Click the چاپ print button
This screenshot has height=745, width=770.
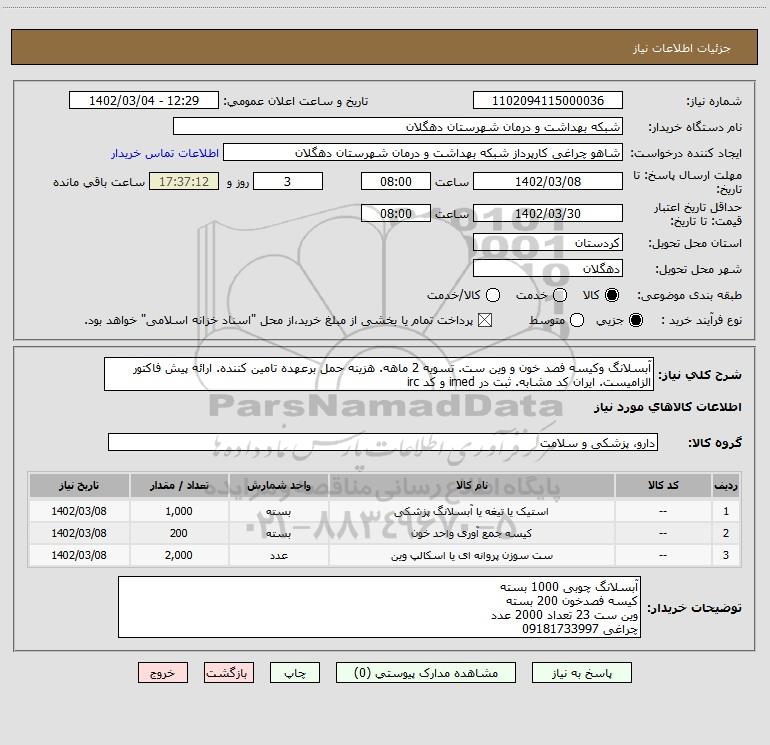[x=295, y=673]
